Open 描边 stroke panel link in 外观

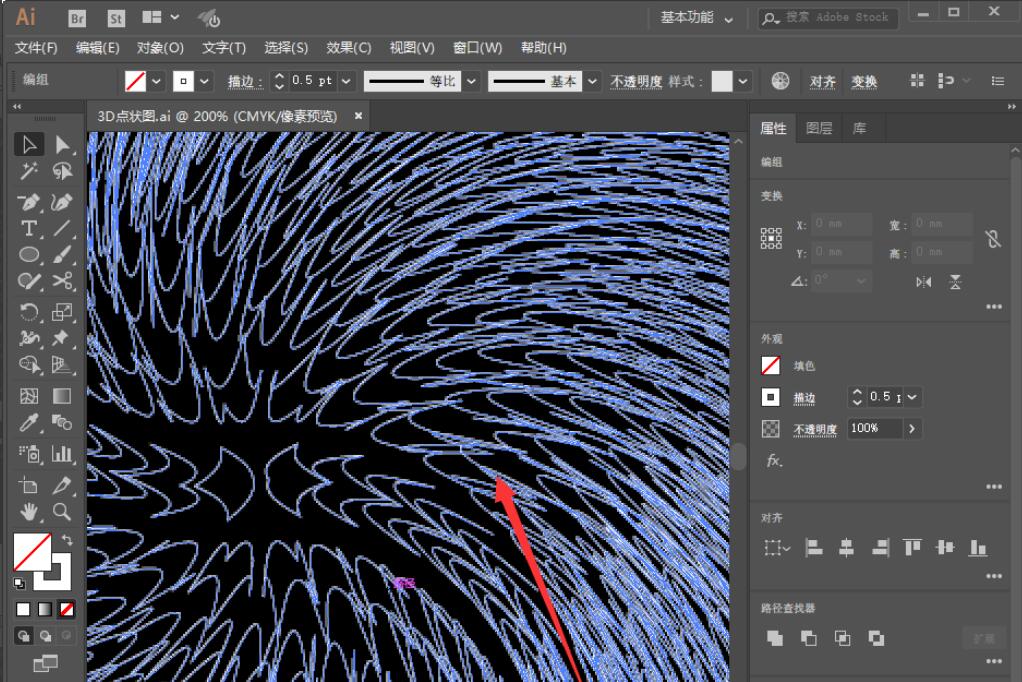pyautogui.click(x=804, y=398)
